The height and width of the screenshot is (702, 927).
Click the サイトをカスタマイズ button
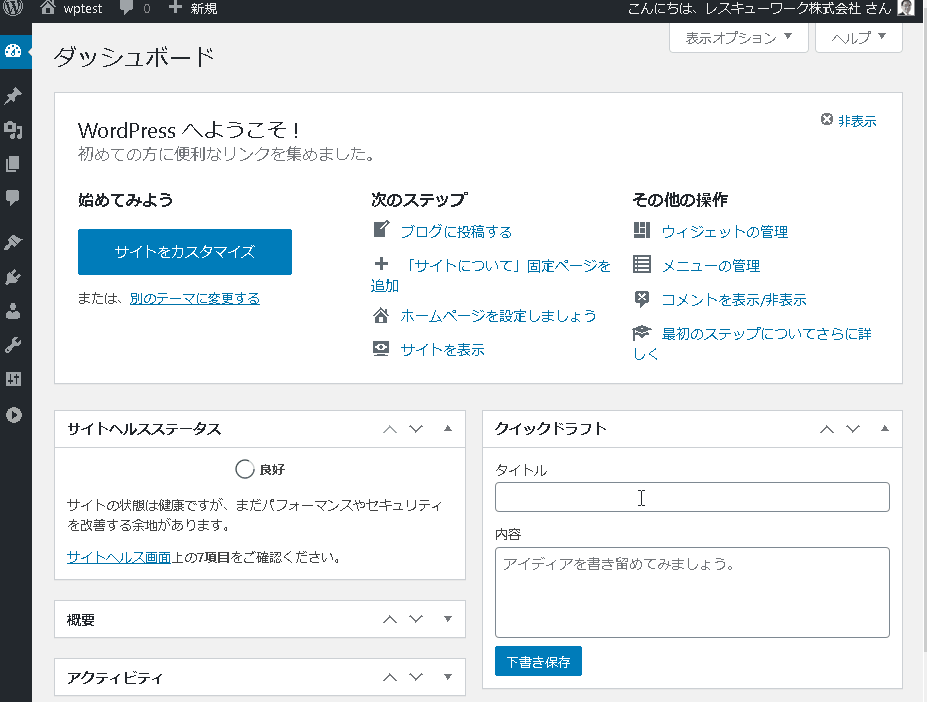pos(185,252)
